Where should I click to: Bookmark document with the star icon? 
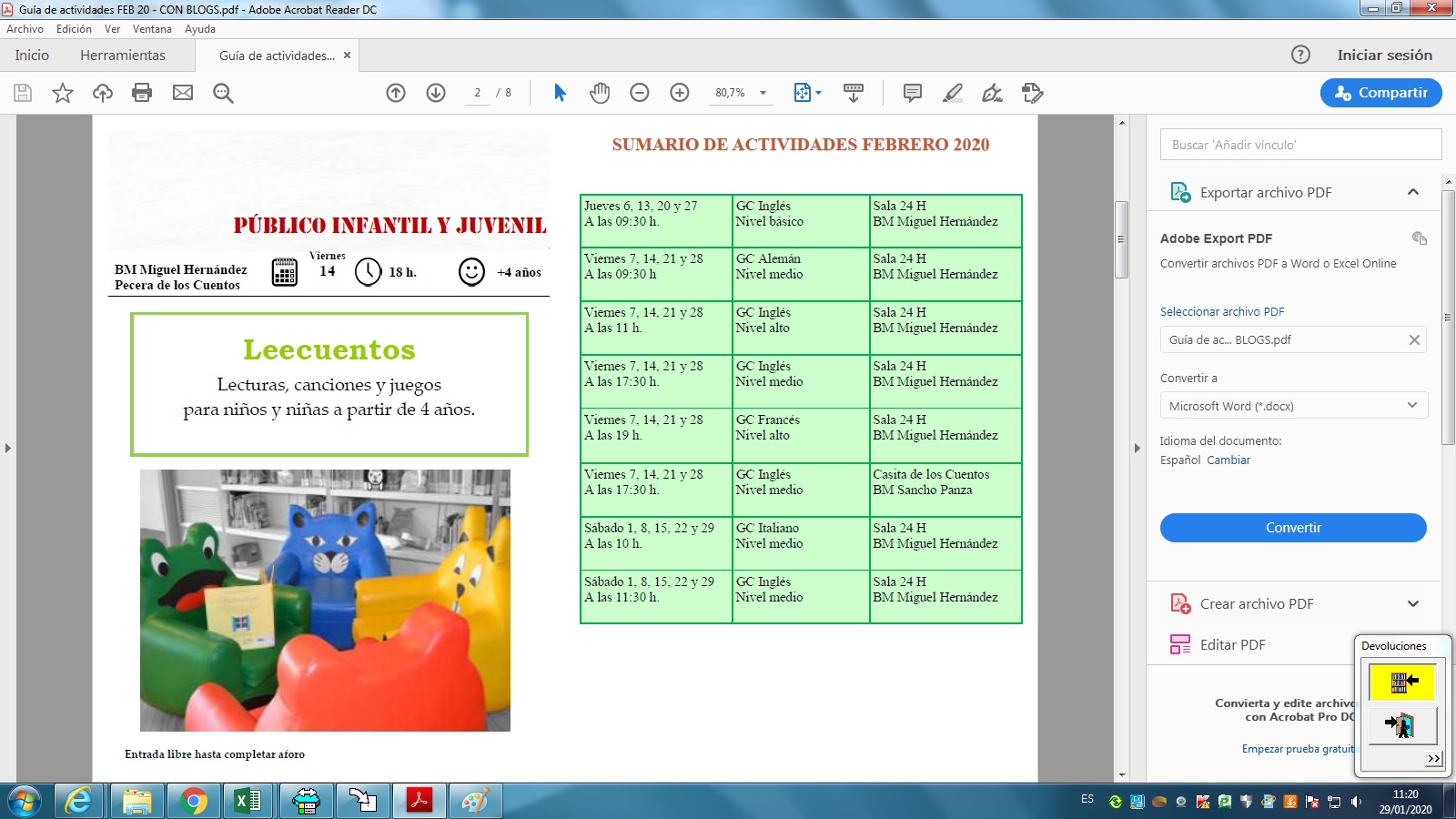point(63,93)
